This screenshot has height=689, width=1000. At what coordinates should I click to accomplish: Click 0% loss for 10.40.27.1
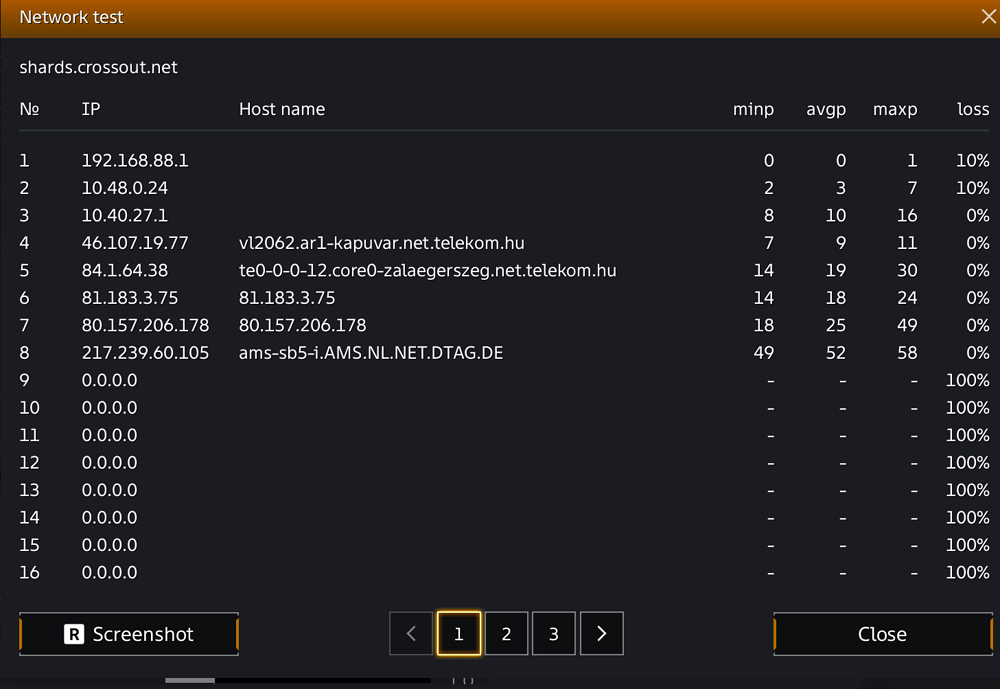pyautogui.click(x=978, y=215)
